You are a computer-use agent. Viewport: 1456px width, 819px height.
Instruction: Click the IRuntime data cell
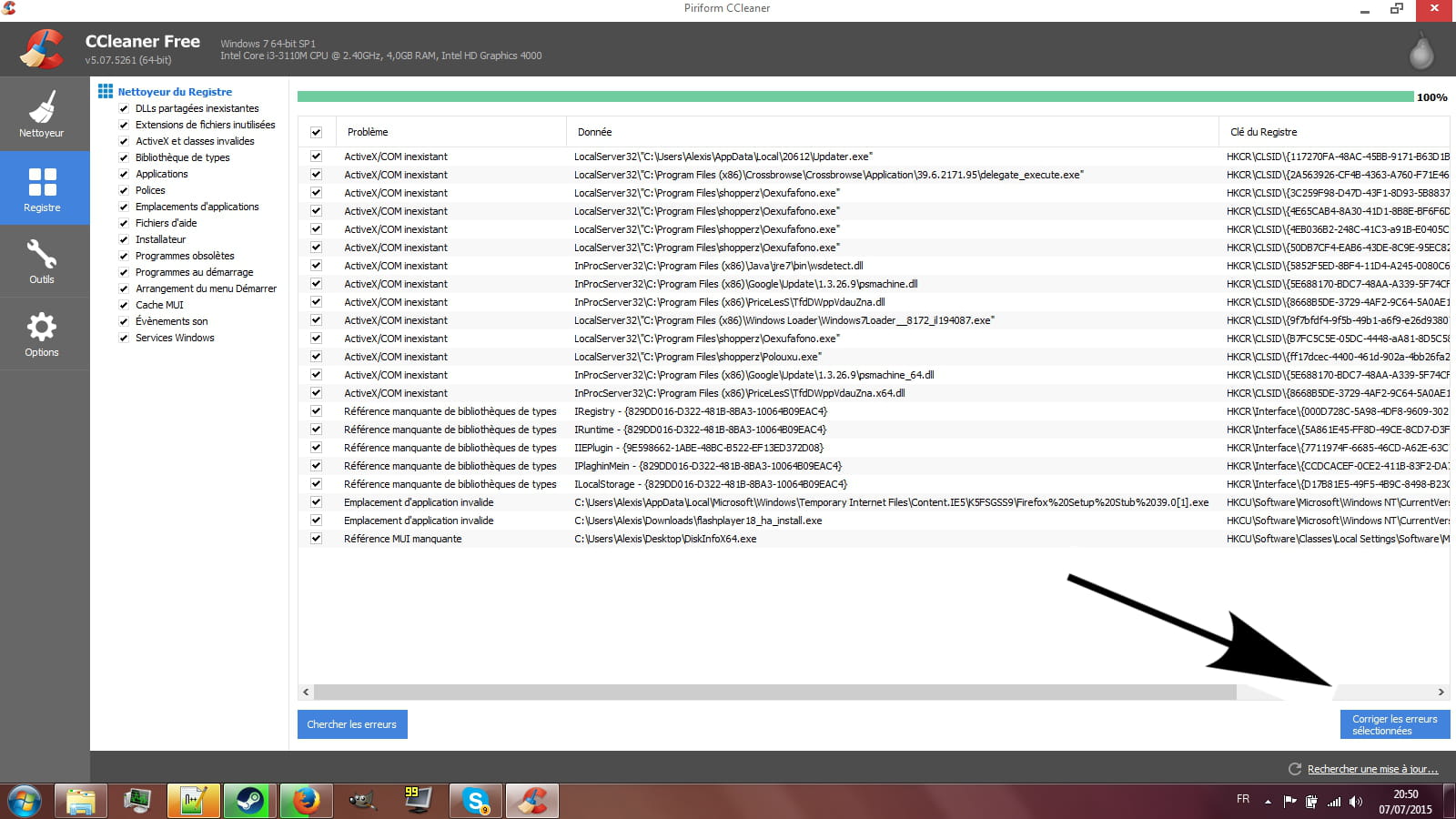click(701, 430)
